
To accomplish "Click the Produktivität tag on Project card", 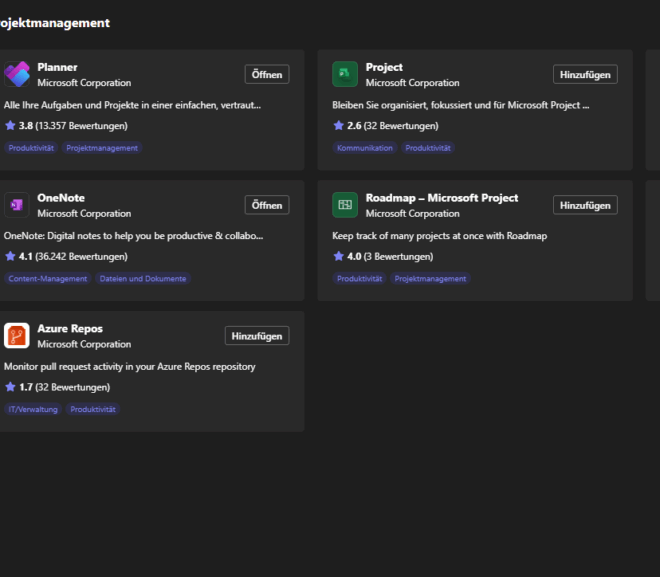I will point(428,148).
